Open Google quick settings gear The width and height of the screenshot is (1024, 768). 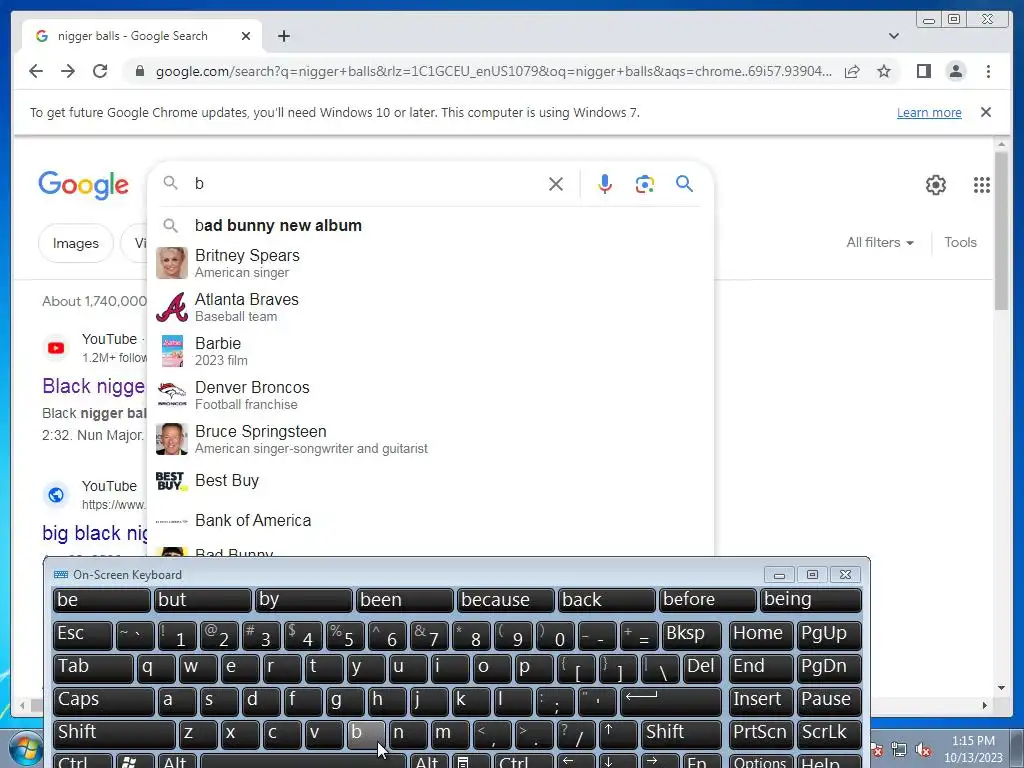point(936,185)
